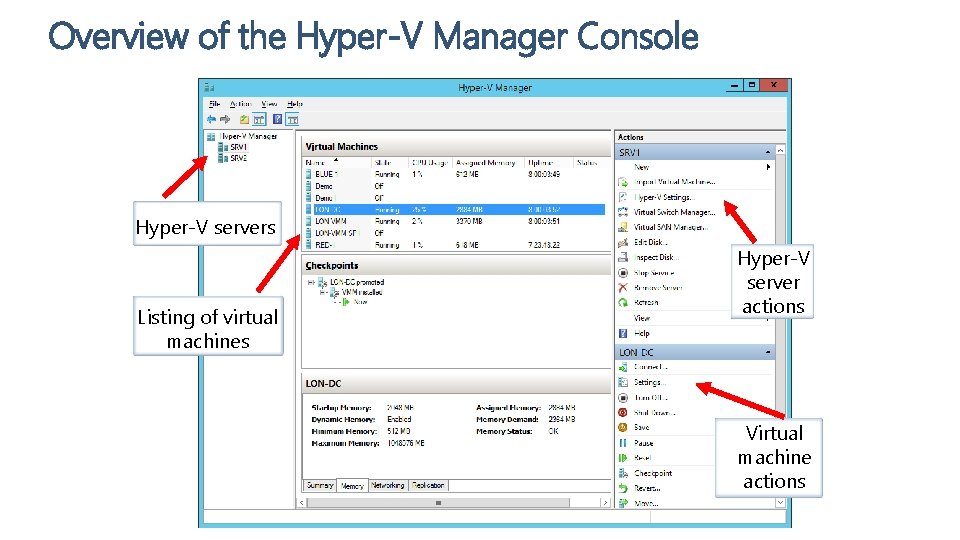Open the File menu
Screen dimensions: 960x540
coord(214,104)
